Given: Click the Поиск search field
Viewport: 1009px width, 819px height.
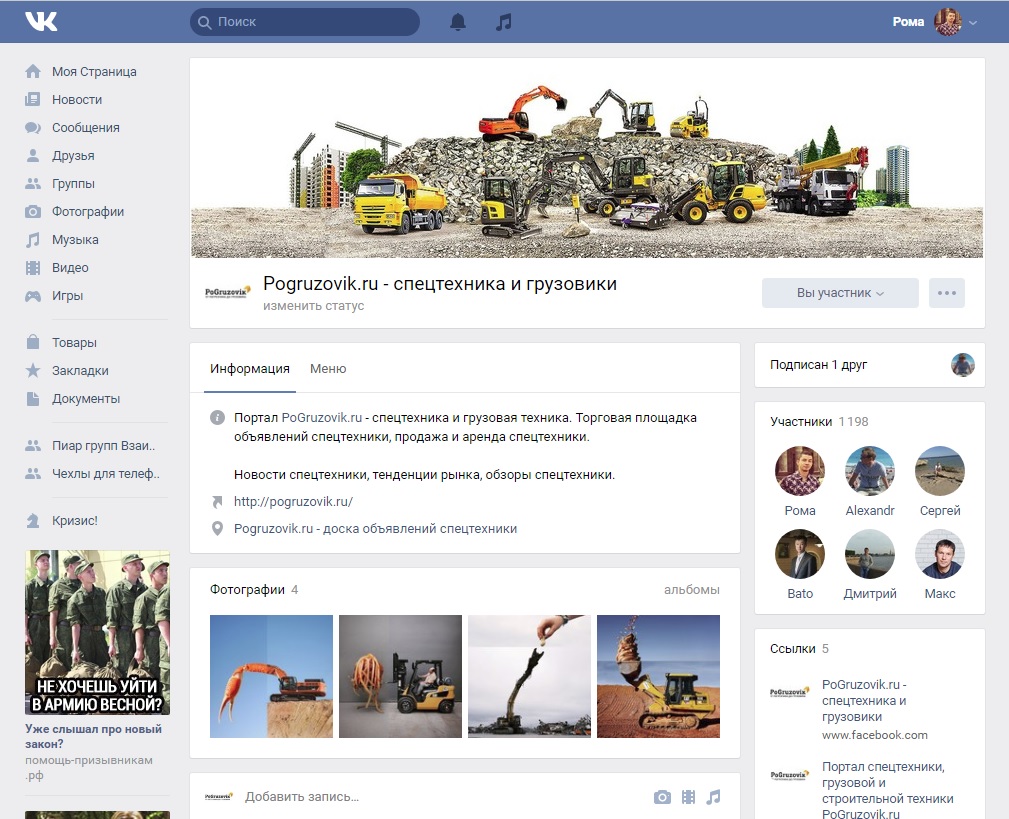Looking at the screenshot, I should [x=305, y=22].
